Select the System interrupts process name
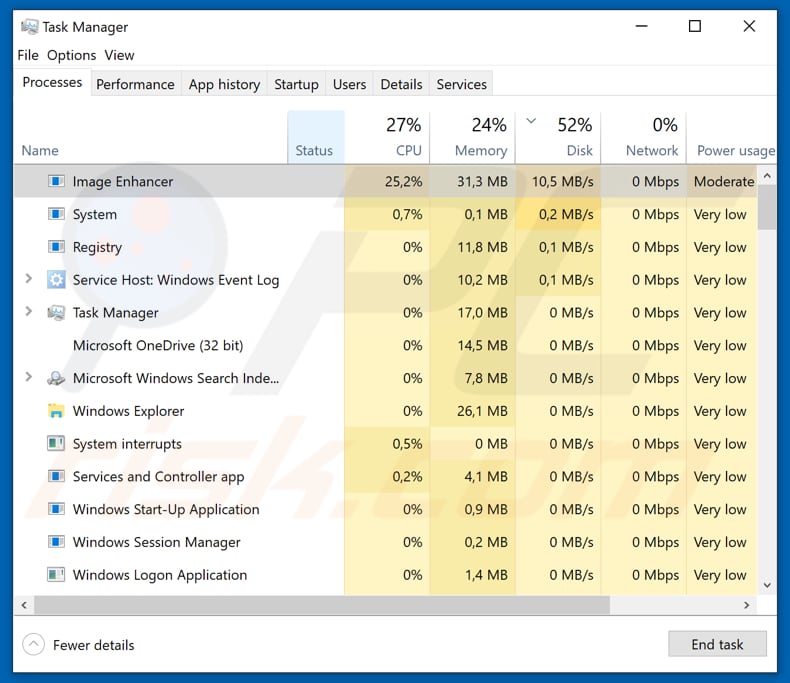The height and width of the screenshot is (683, 790). 127,444
